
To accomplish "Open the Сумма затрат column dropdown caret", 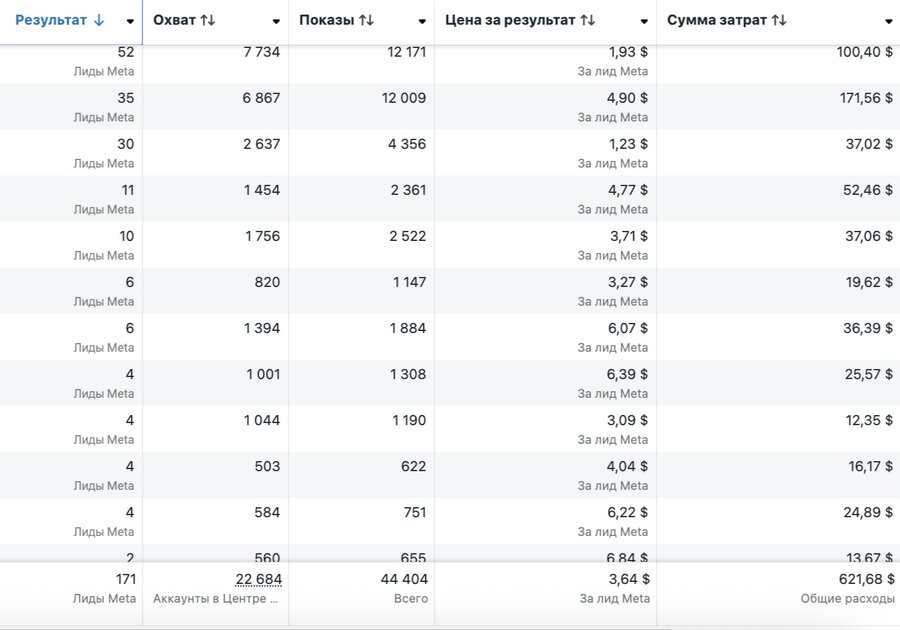I will click(x=889, y=21).
